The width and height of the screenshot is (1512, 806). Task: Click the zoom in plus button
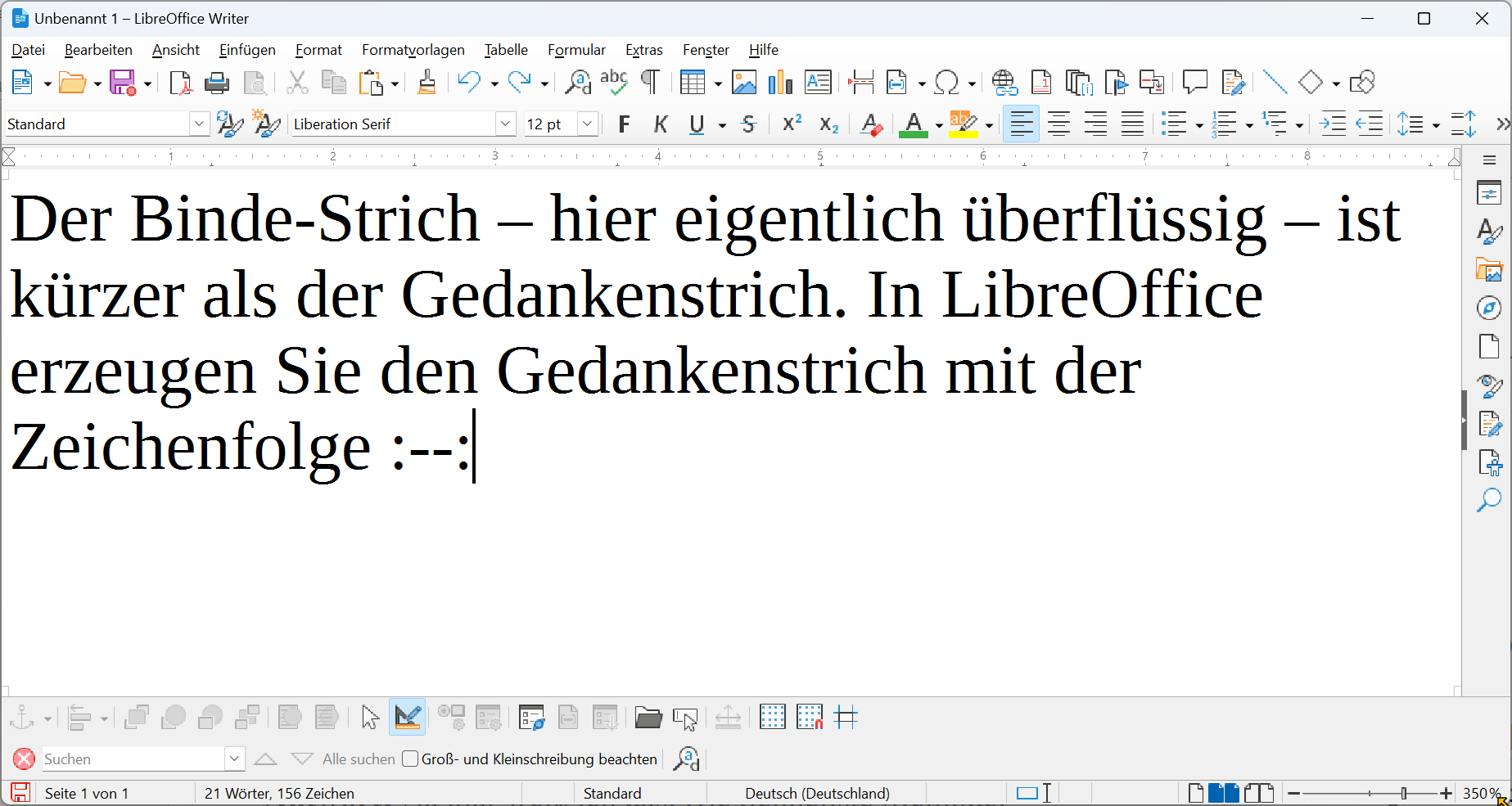[x=1446, y=794]
